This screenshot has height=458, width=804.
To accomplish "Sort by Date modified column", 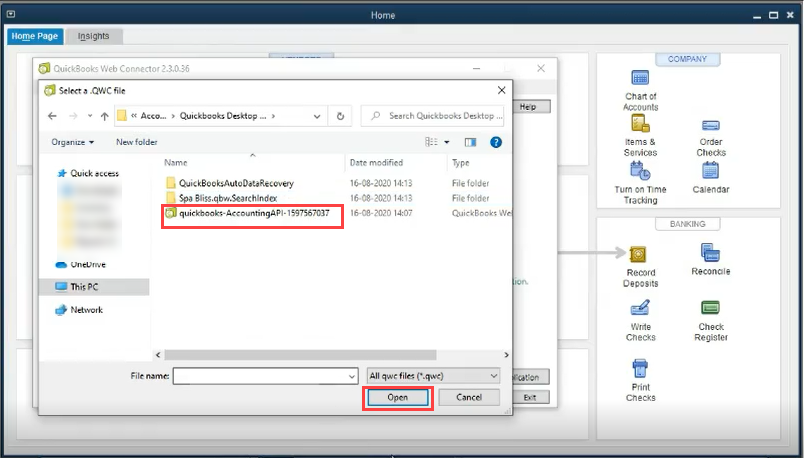I will (376, 163).
